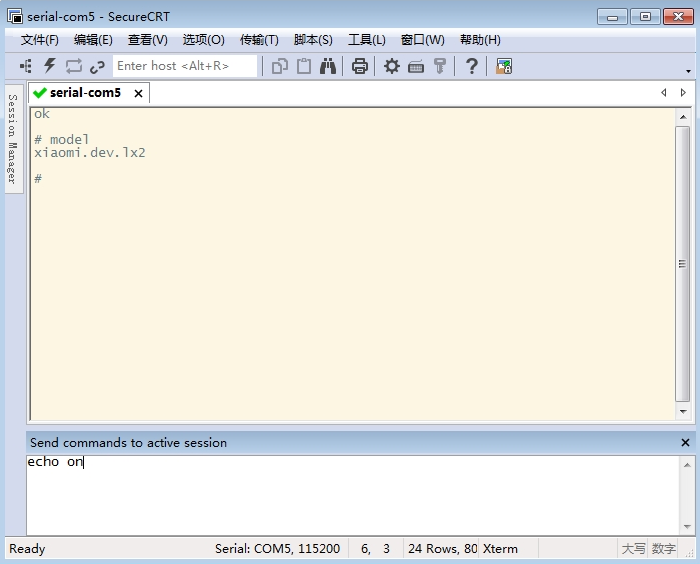
Task: Click the Ready status text
Action: pos(27,548)
